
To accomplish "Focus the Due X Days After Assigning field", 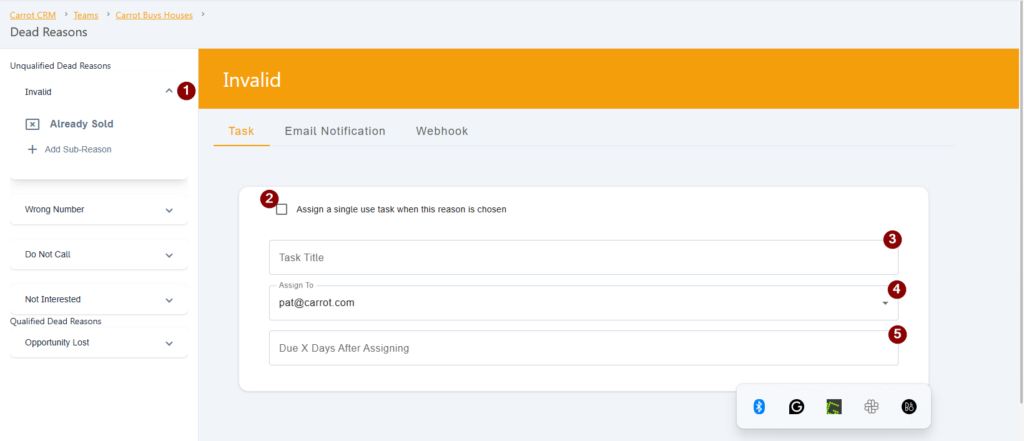I will [x=584, y=348].
